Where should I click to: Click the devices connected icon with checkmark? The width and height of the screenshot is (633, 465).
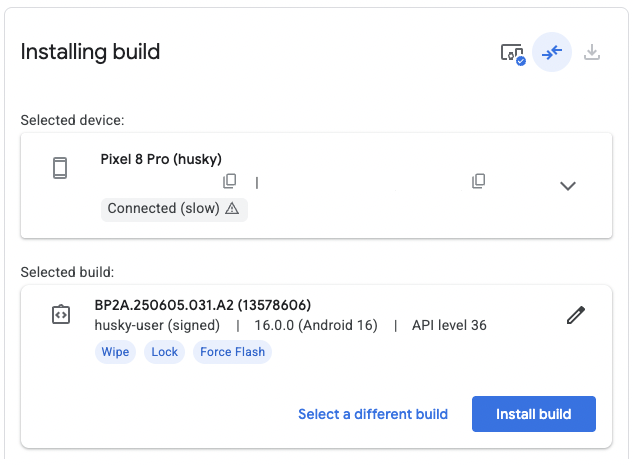[x=513, y=54]
